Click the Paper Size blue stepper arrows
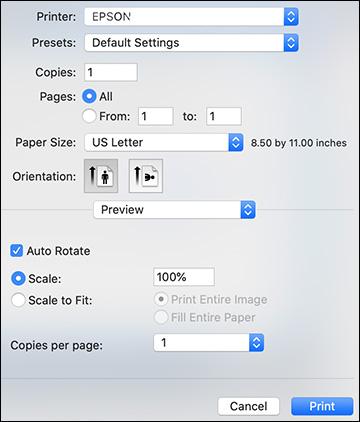 coord(236,142)
